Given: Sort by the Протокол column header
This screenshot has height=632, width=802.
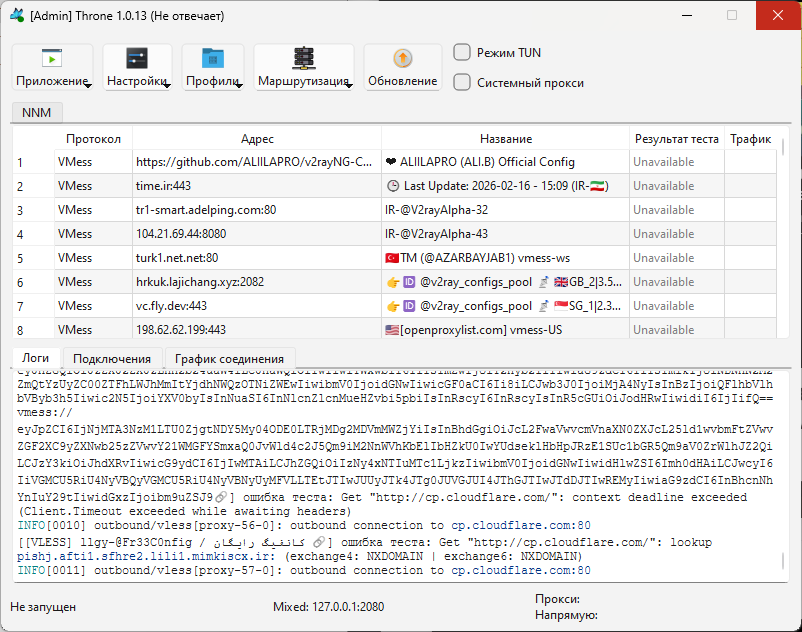Looking at the screenshot, I should pyautogui.click(x=93, y=139).
